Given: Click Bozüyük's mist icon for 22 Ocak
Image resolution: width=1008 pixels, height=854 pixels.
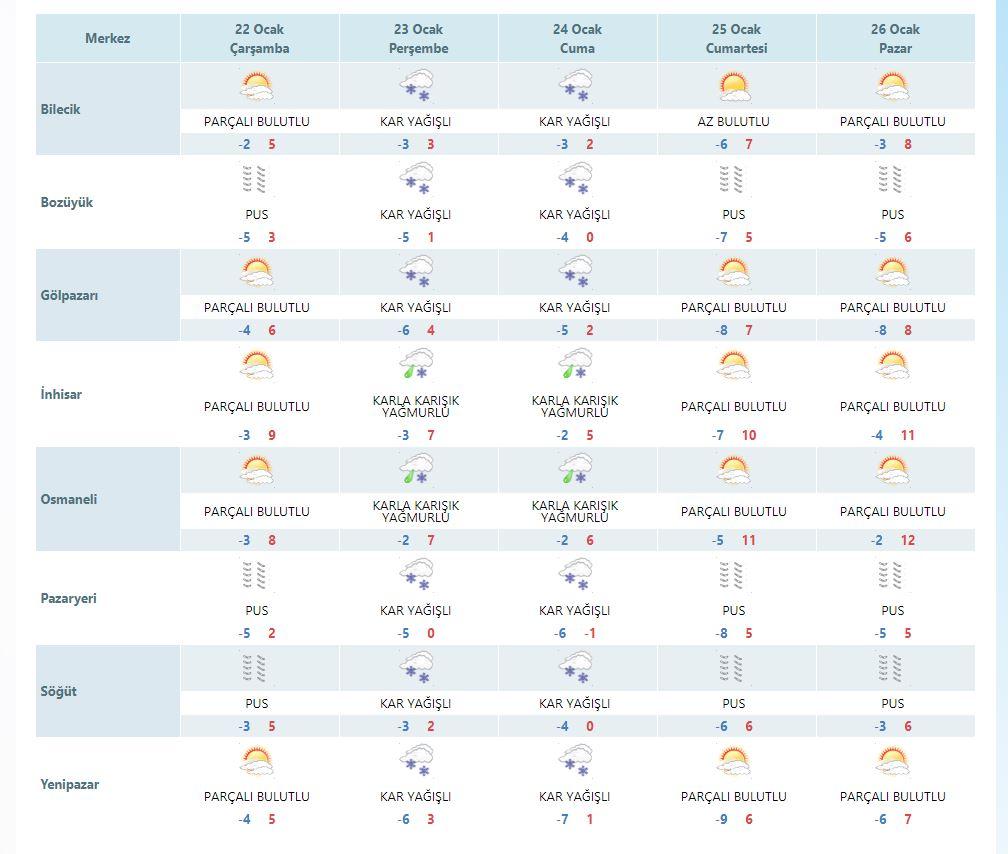Looking at the screenshot, I should pyautogui.click(x=256, y=179).
